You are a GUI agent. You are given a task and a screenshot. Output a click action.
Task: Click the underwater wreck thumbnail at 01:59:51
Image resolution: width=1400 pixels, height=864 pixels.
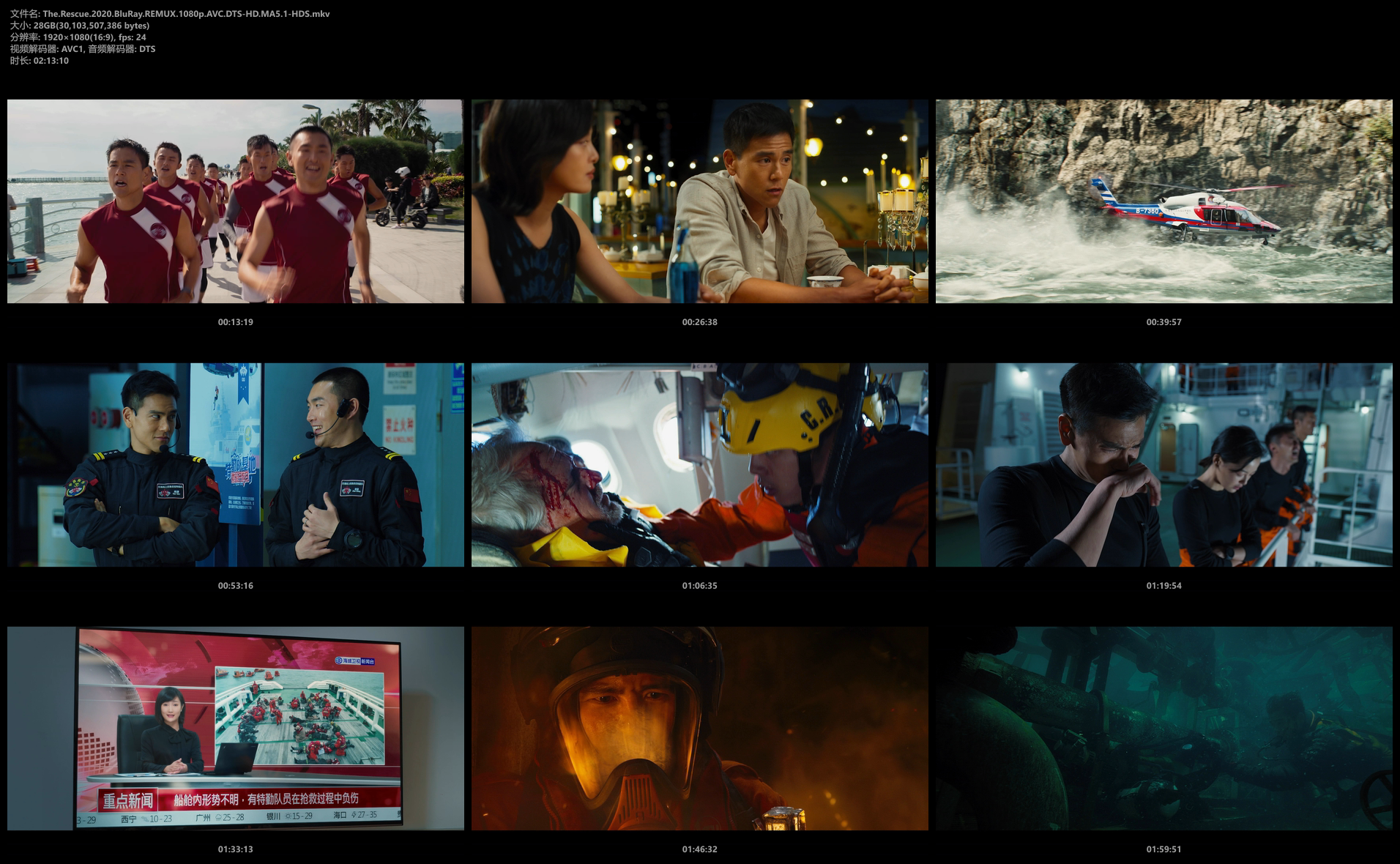pyautogui.click(x=1164, y=729)
